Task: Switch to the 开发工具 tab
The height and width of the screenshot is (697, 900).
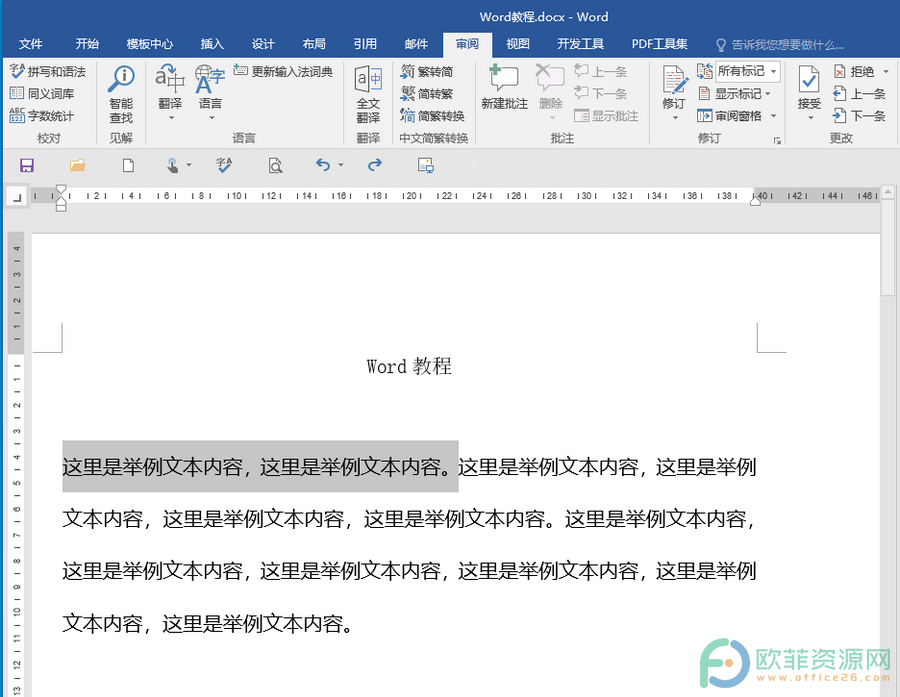Action: [580, 44]
